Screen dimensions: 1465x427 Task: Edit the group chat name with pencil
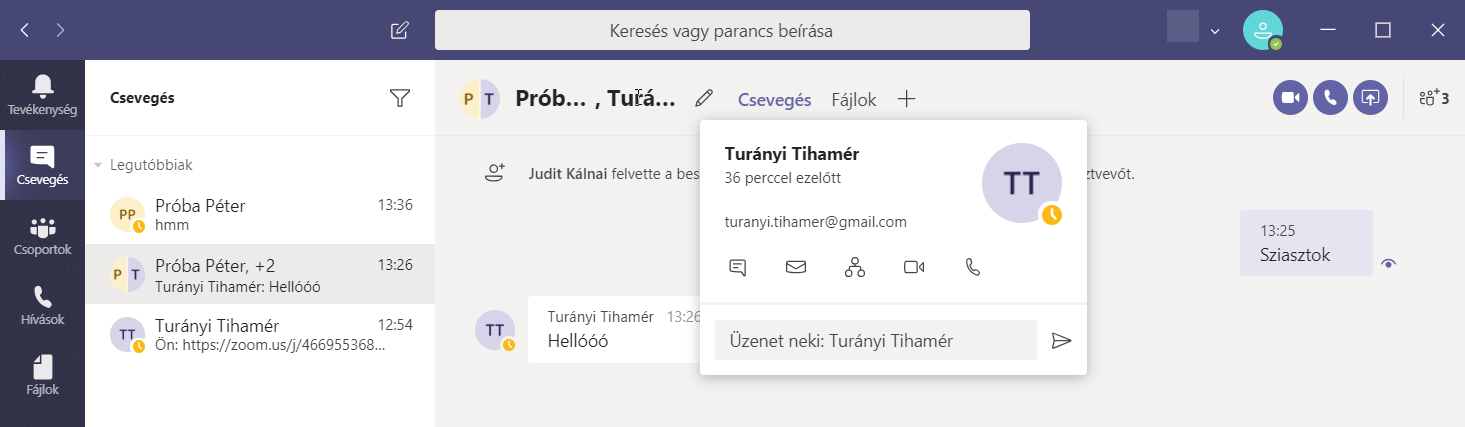click(x=704, y=98)
